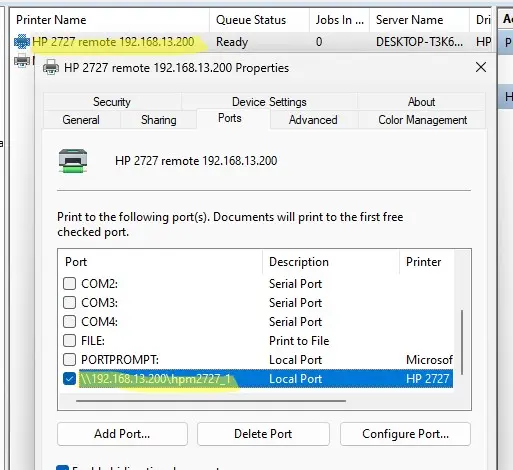Click the Add Port... button
Image resolution: width=513 pixels, height=470 pixels.
tap(122, 434)
